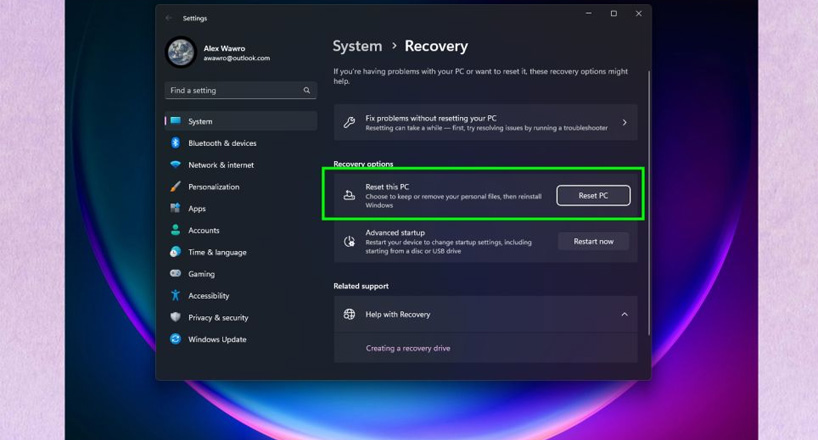Click the Time & language clock icon

click(176, 252)
